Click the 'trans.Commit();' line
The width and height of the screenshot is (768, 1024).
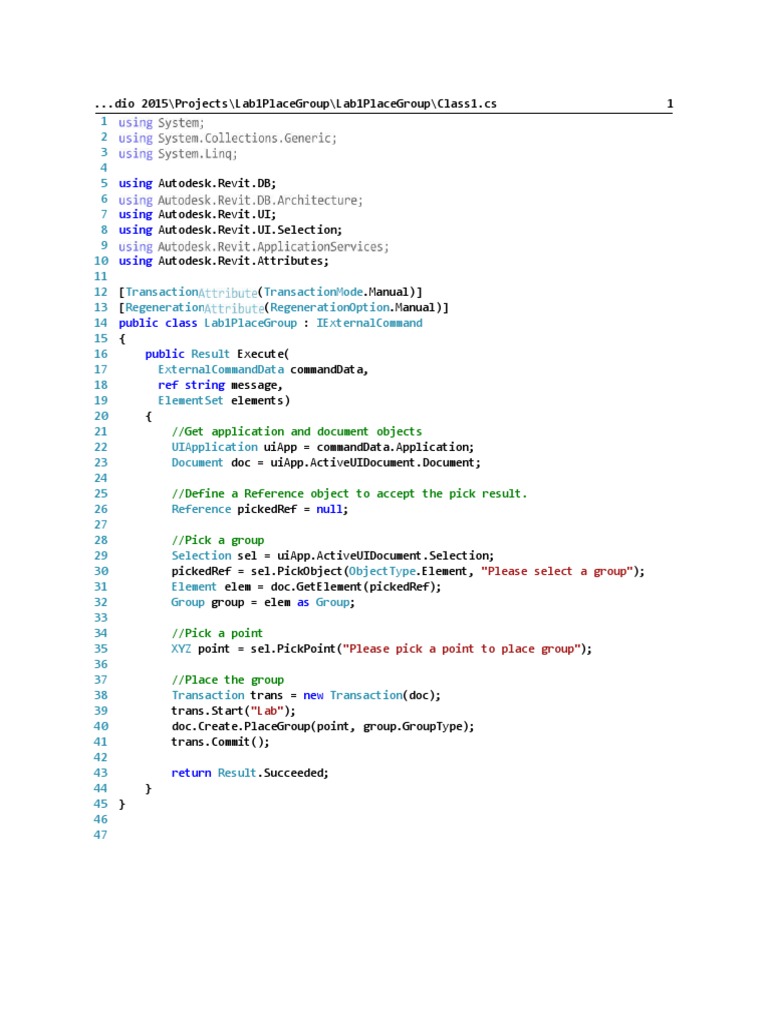pos(220,742)
